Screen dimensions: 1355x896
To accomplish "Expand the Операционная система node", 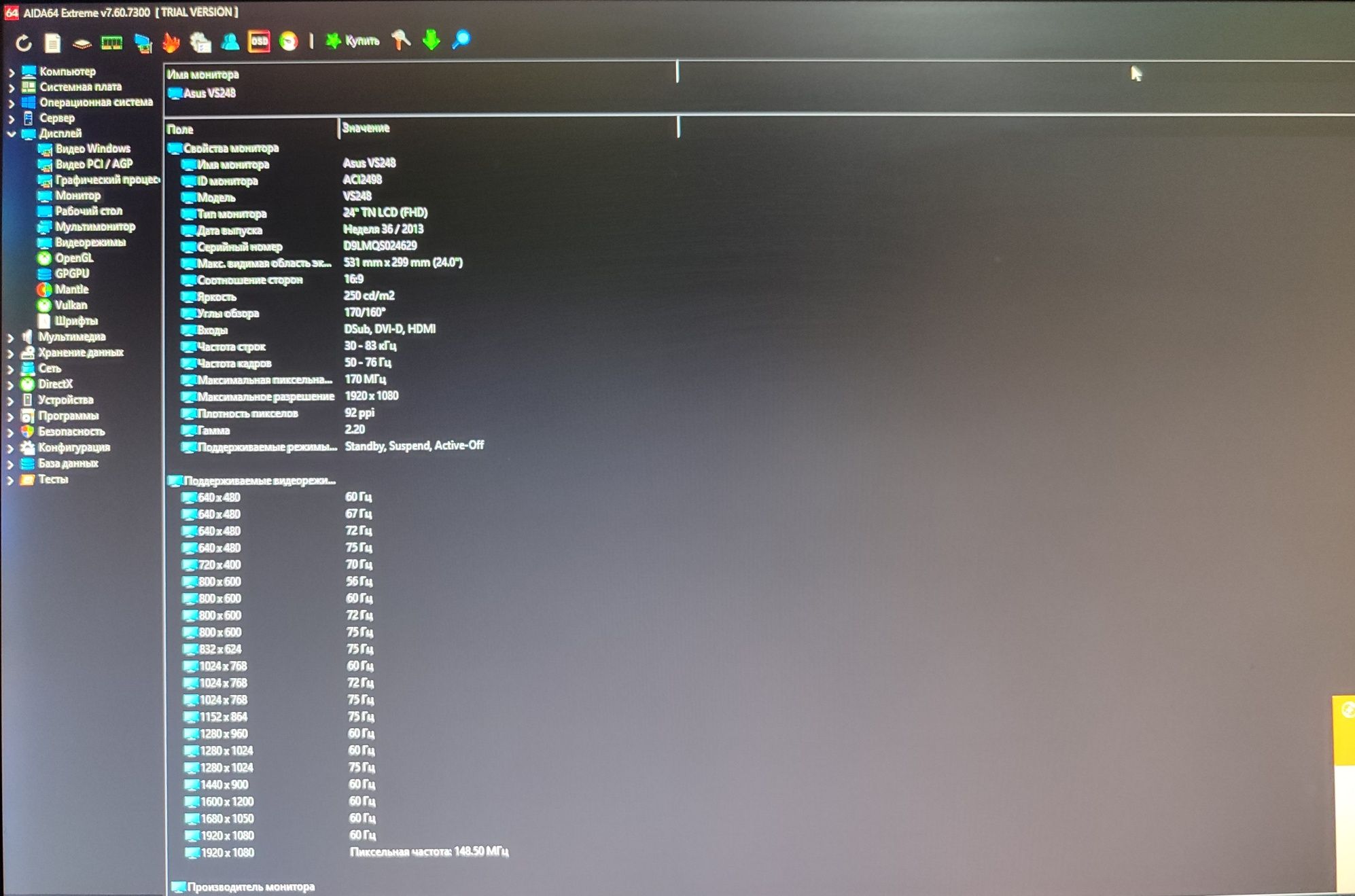I will click(x=11, y=103).
